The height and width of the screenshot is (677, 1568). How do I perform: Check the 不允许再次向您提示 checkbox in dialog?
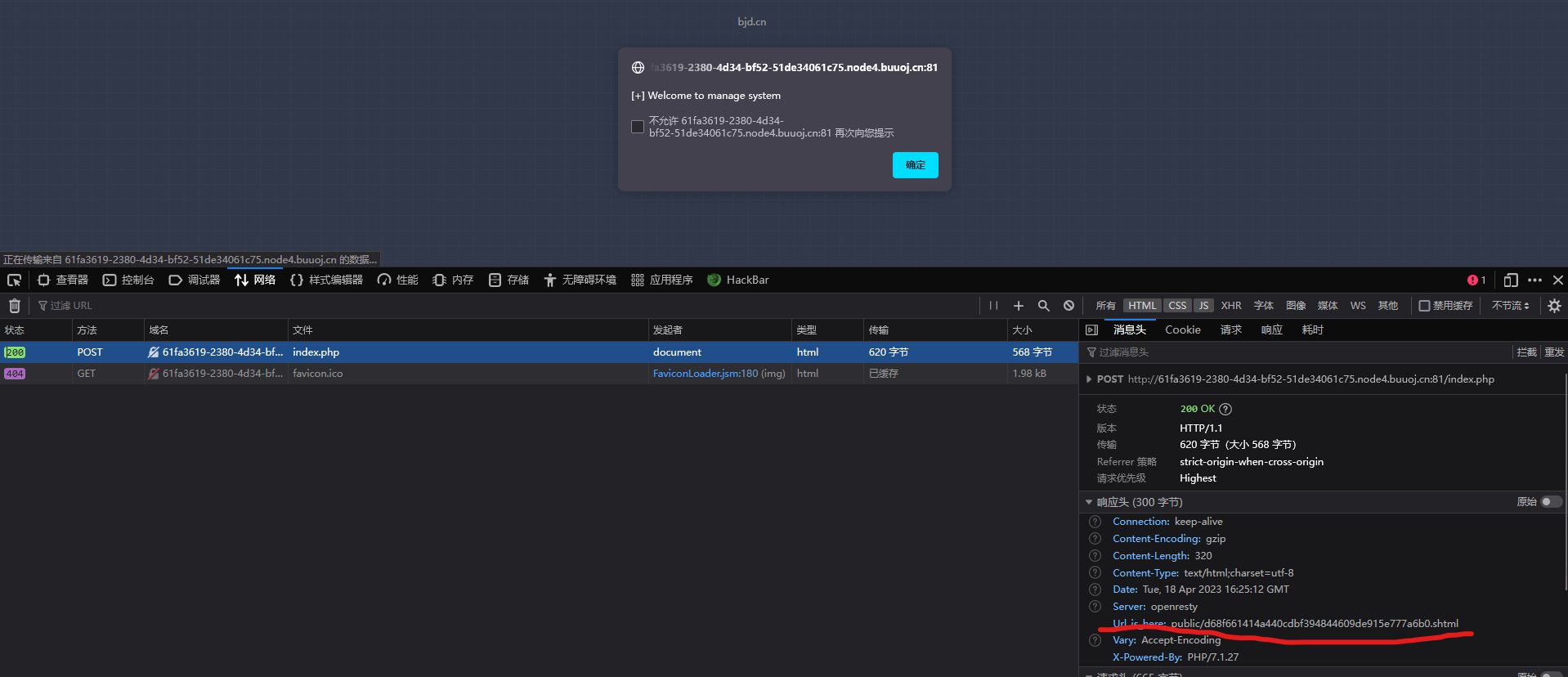click(x=638, y=127)
